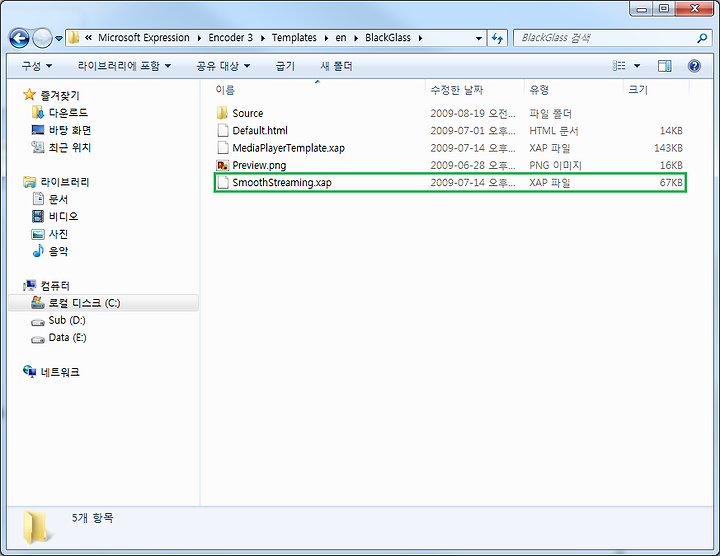Click 비디오 library icon
720x556 pixels.
click(38, 216)
